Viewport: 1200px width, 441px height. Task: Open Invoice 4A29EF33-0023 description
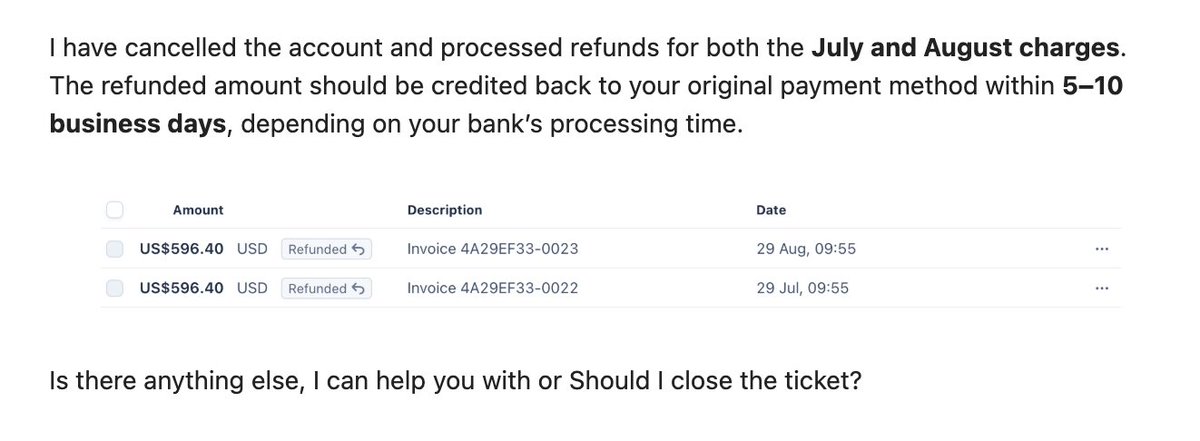493,249
